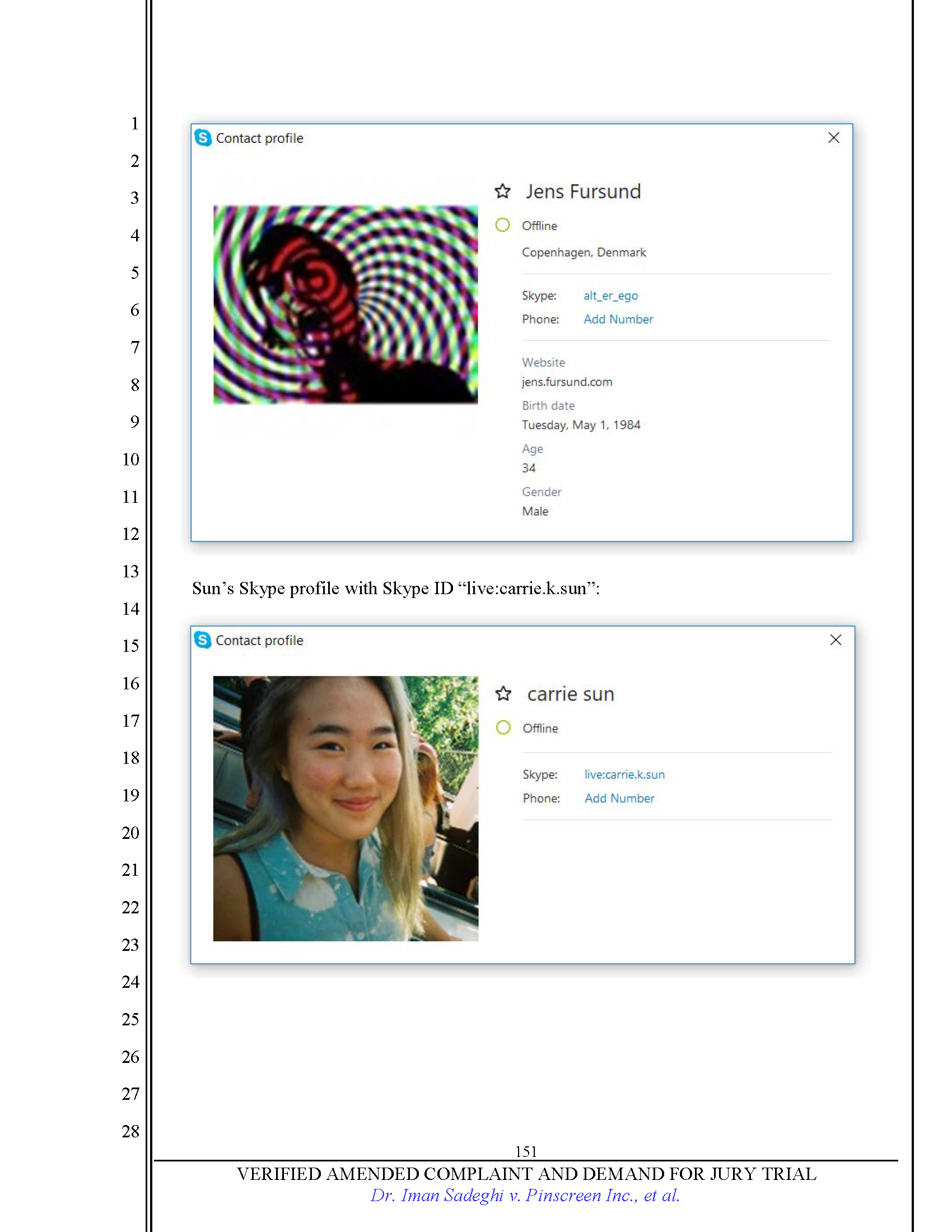952x1232 pixels.
Task: Click the Offline status circle for carrie sun
Action: tap(503, 727)
